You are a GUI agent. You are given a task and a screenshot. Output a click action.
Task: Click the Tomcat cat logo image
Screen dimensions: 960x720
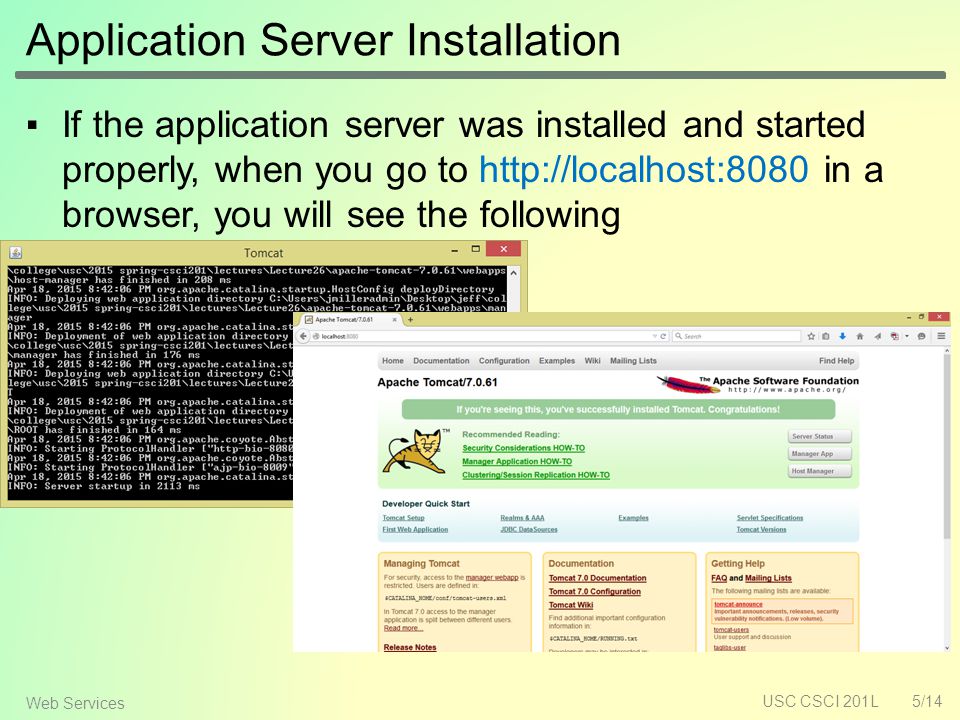click(x=415, y=451)
